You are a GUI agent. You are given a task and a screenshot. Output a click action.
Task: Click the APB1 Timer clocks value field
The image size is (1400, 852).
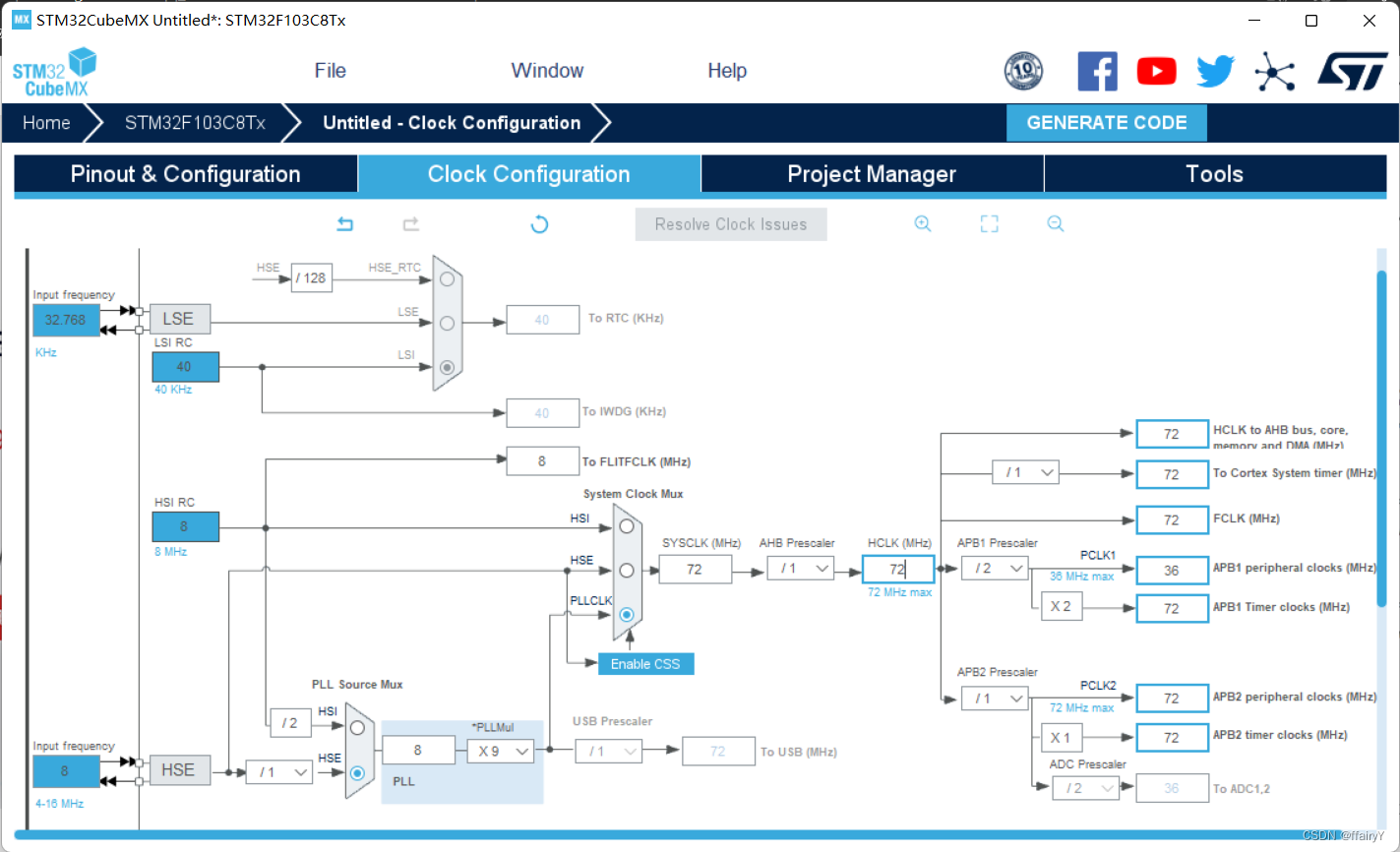point(1172,608)
